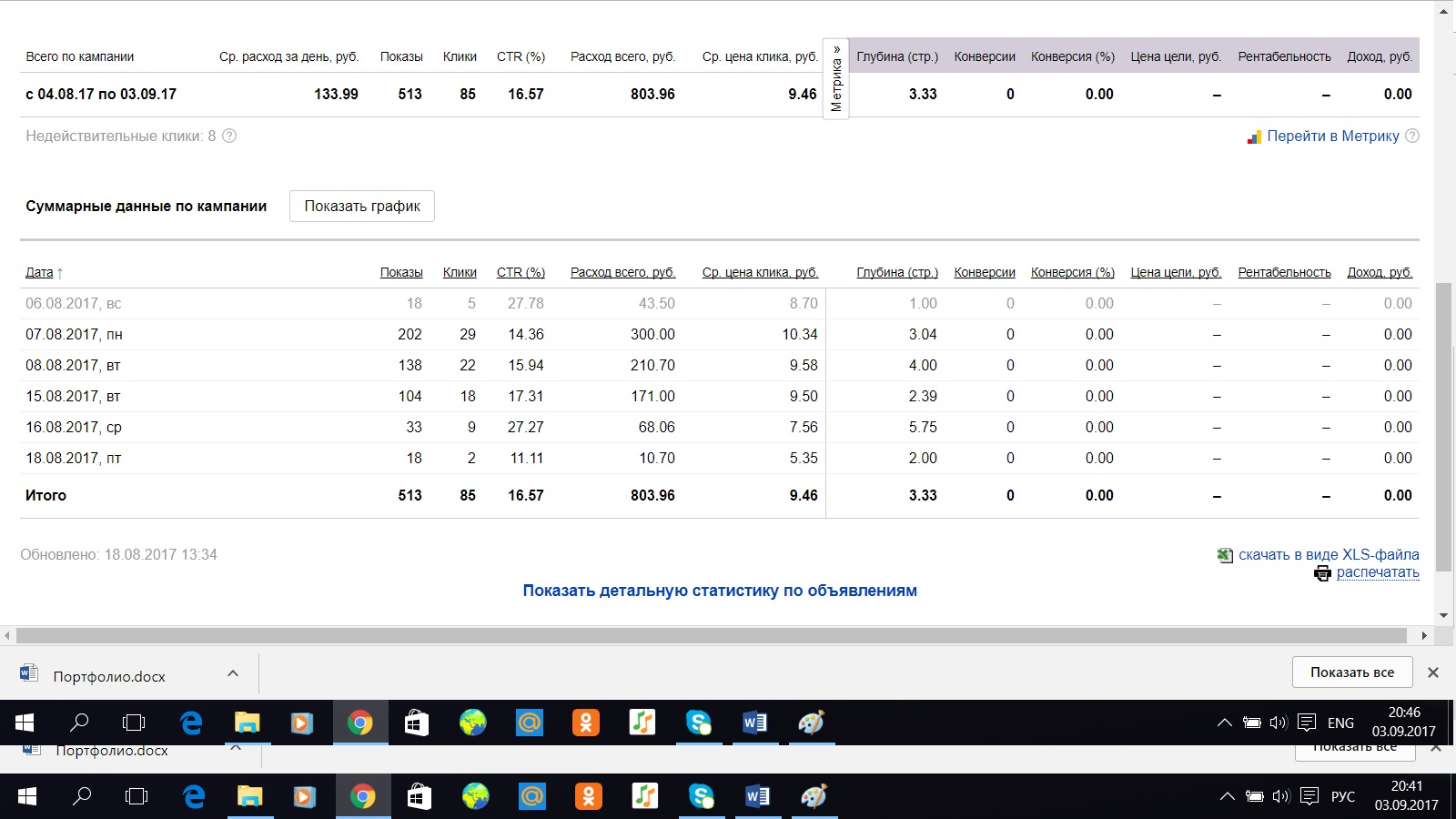The height and width of the screenshot is (819, 1456).
Task: Click the help icon beside Недействительные клики
Action: 229,136
